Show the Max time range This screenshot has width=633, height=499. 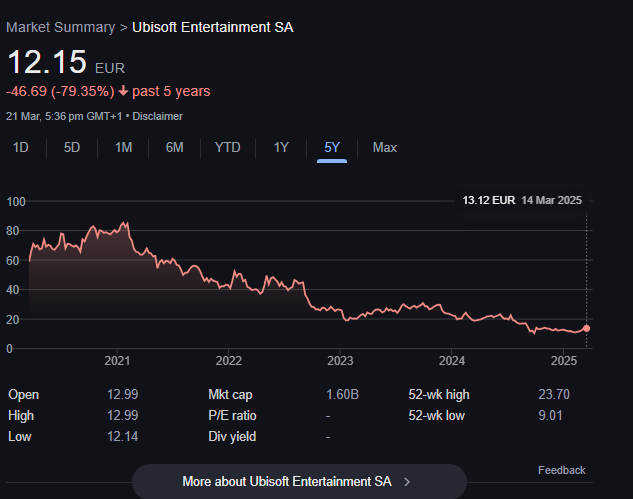tap(385, 147)
